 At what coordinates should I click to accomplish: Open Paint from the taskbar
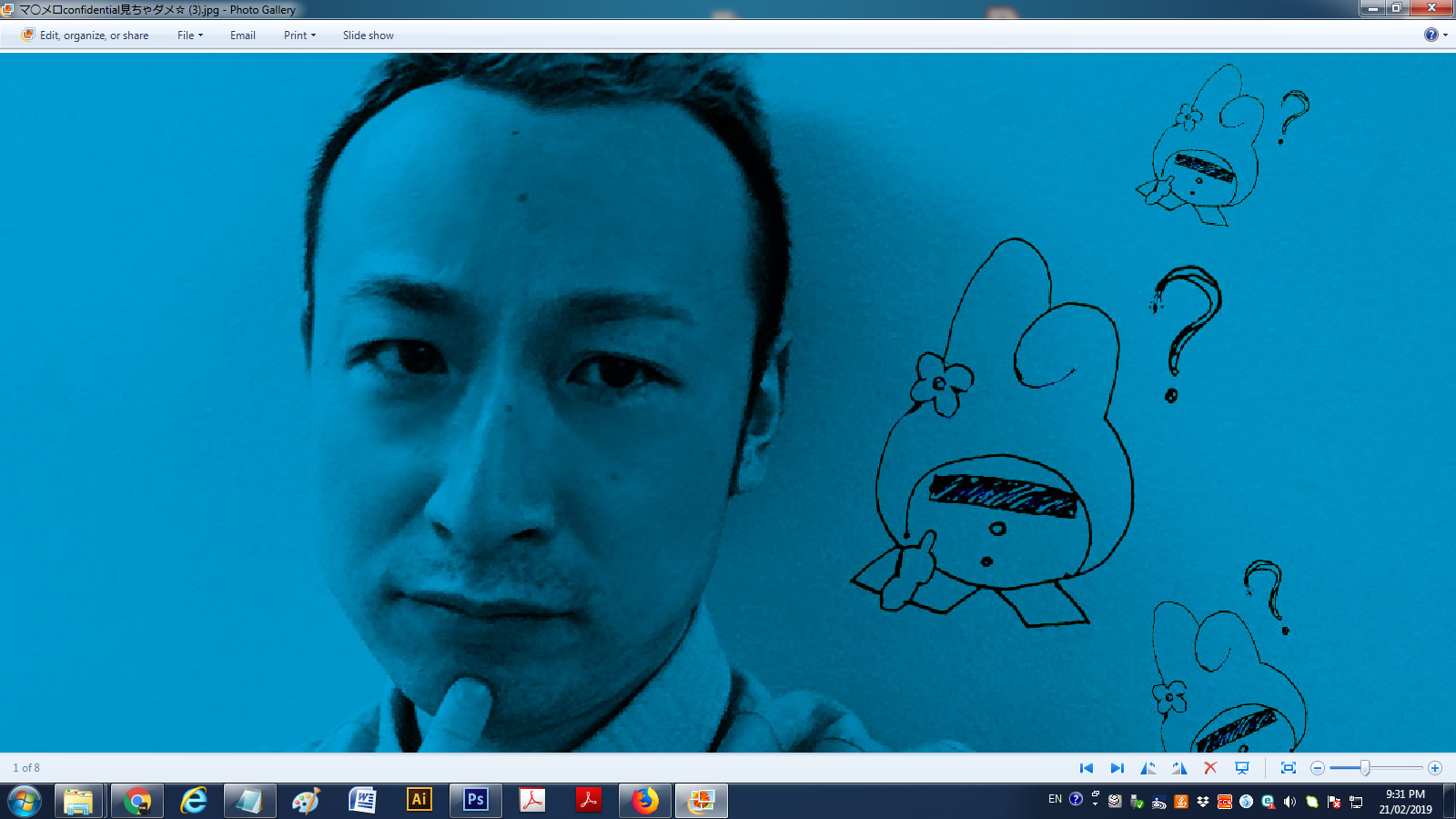click(x=307, y=802)
